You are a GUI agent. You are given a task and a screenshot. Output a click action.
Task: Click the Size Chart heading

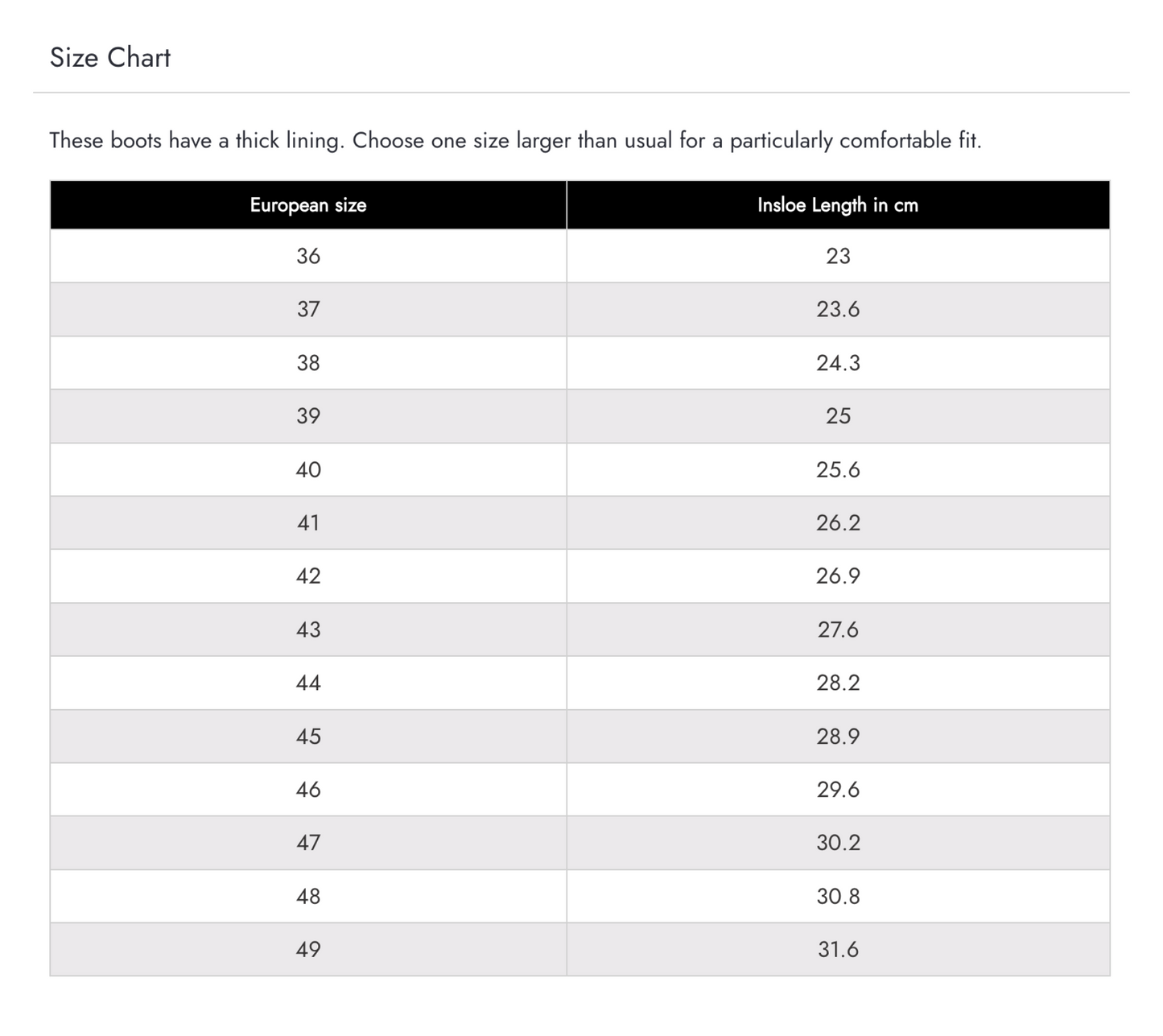click(x=110, y=58)
